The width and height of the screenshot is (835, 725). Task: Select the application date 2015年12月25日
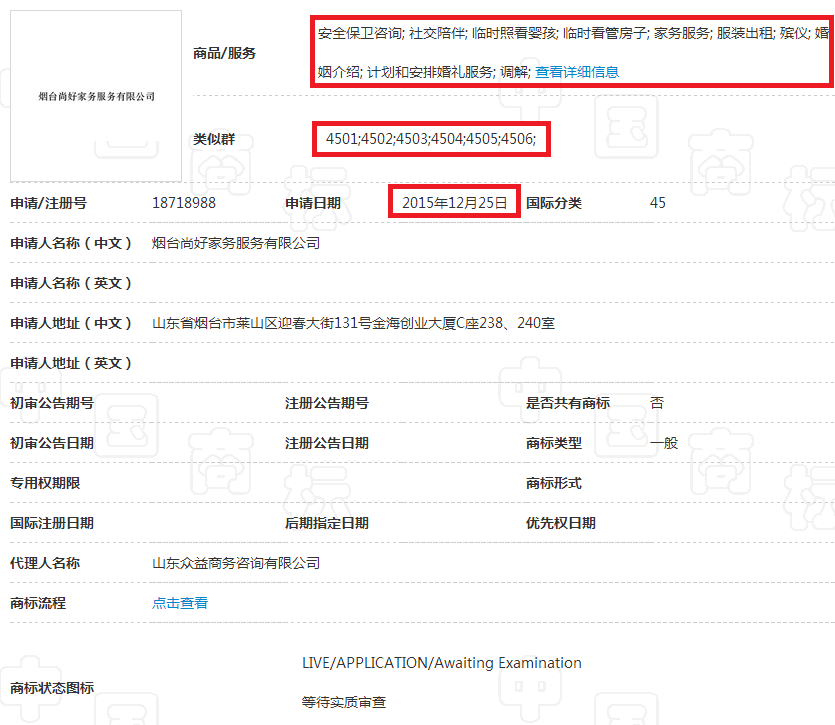(454, 203)
